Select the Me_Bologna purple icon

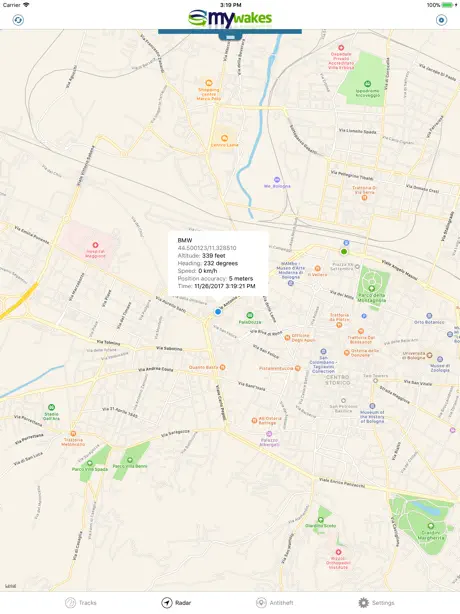point(277,180)
